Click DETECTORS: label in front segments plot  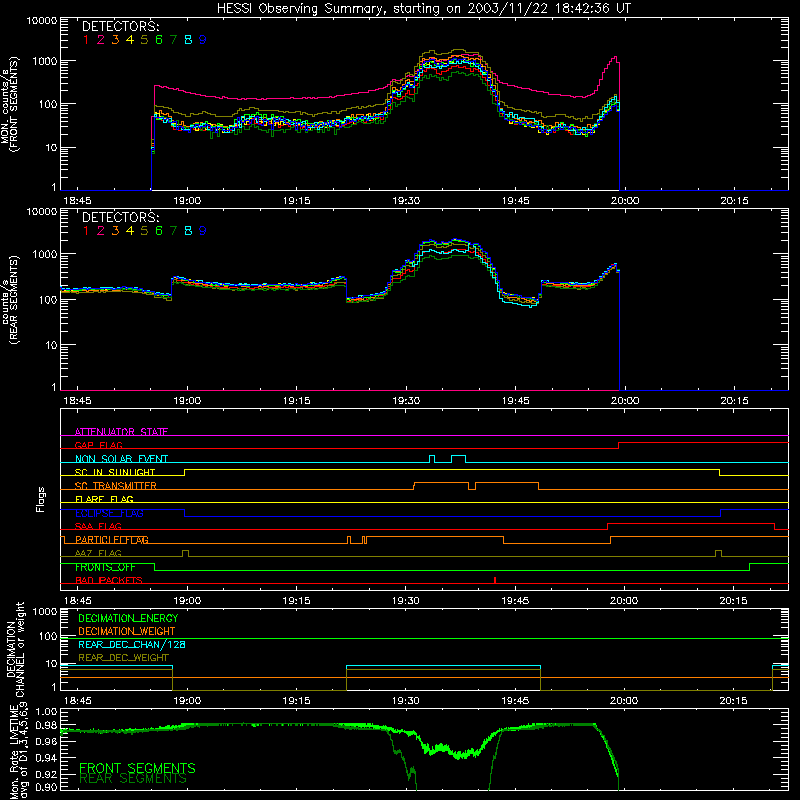(121, 26)
